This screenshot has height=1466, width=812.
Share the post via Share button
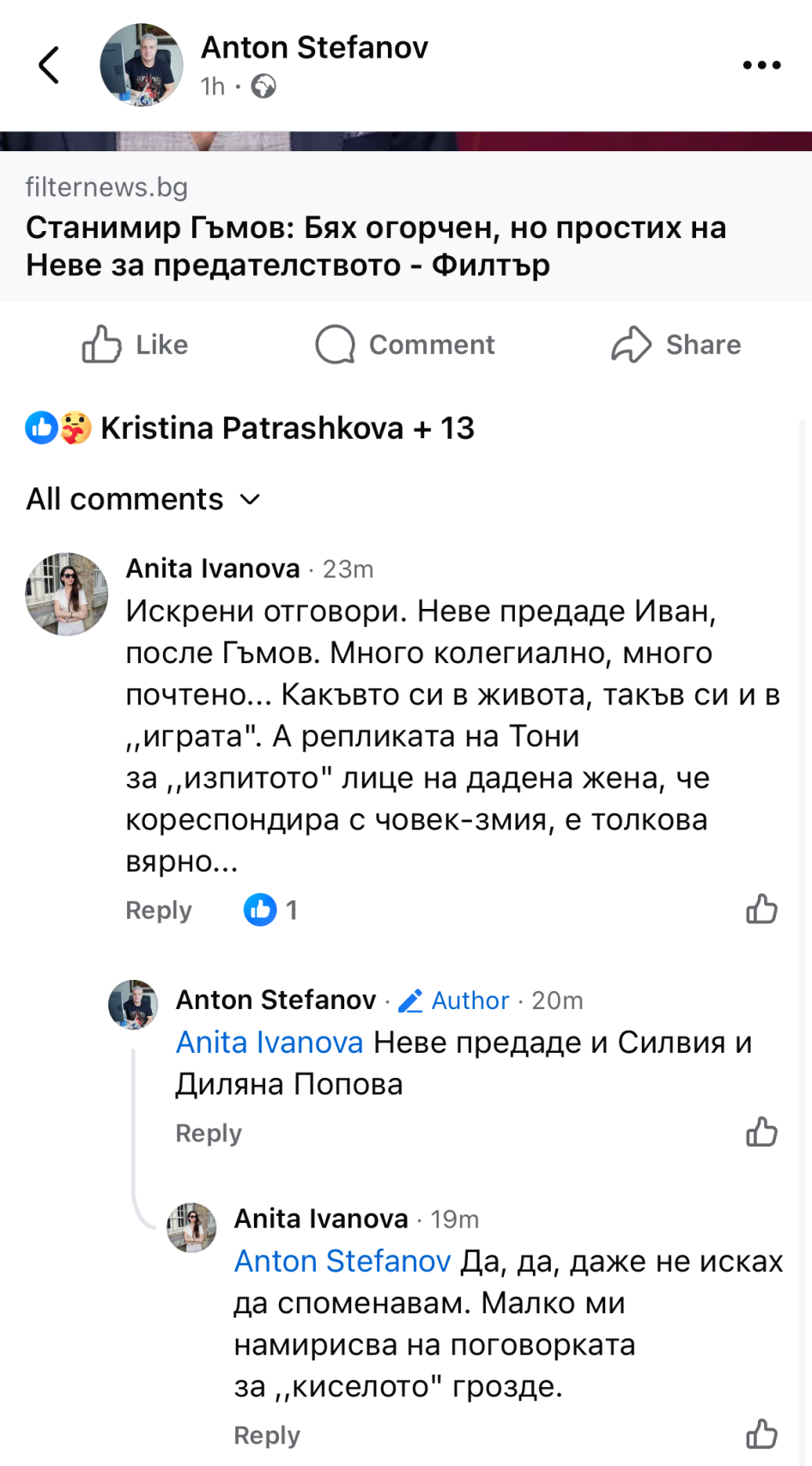[676, 344]
